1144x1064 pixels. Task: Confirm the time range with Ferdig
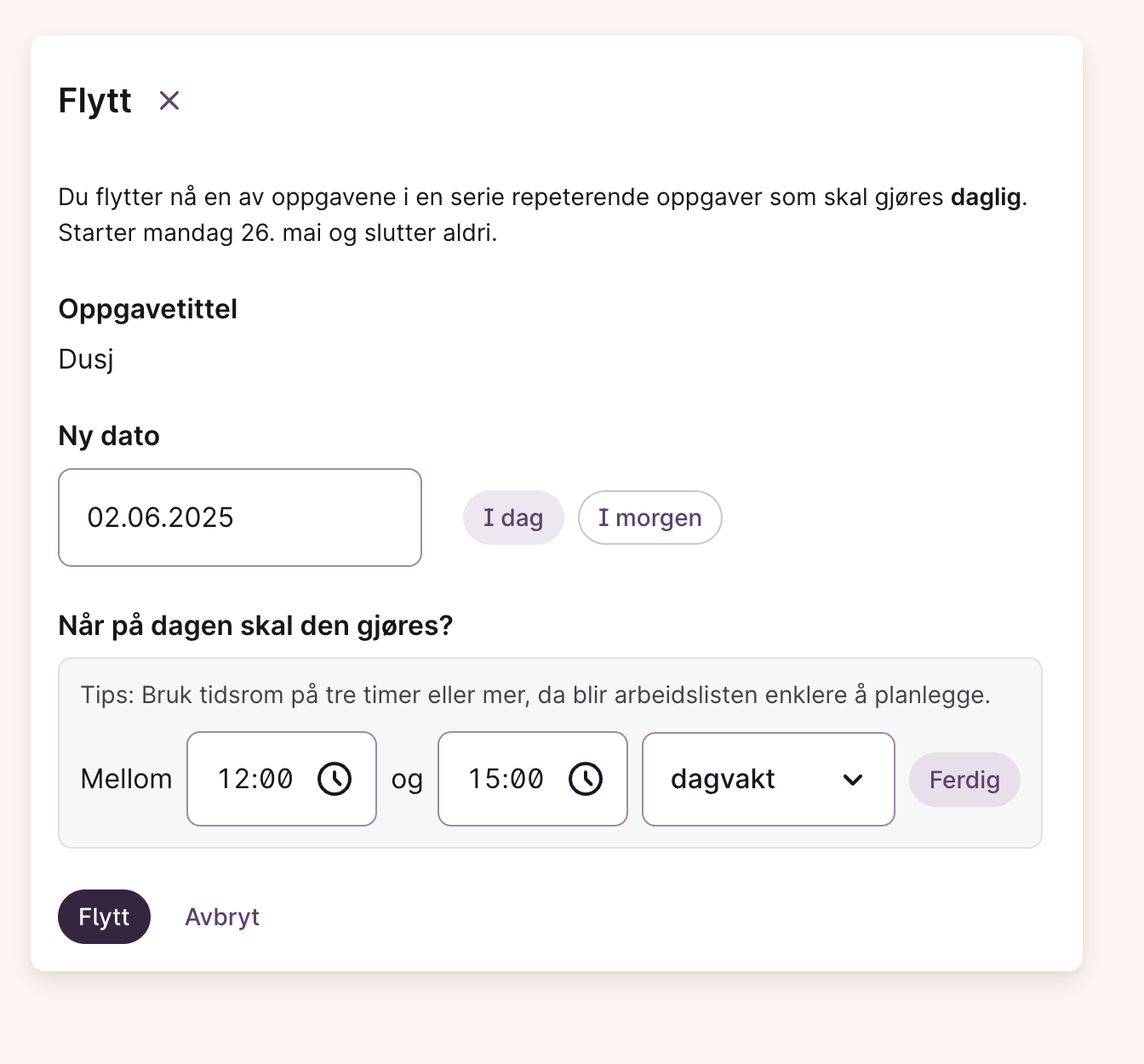pyautogui.click(x=964, y=780)
